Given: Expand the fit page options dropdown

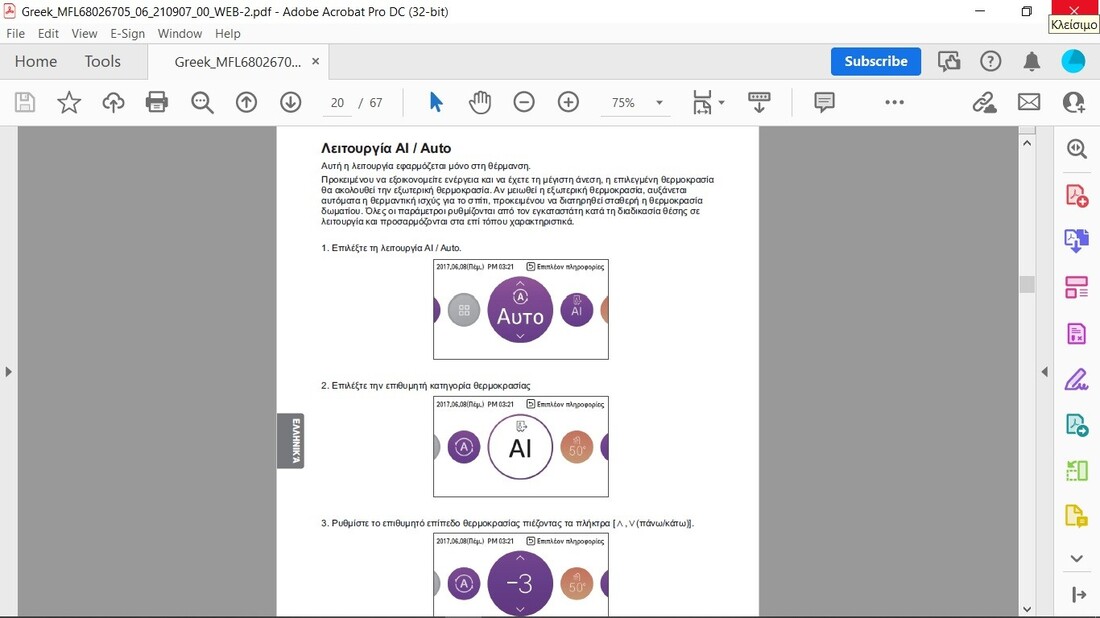Looking at the screenshot, I should (721, 103).
